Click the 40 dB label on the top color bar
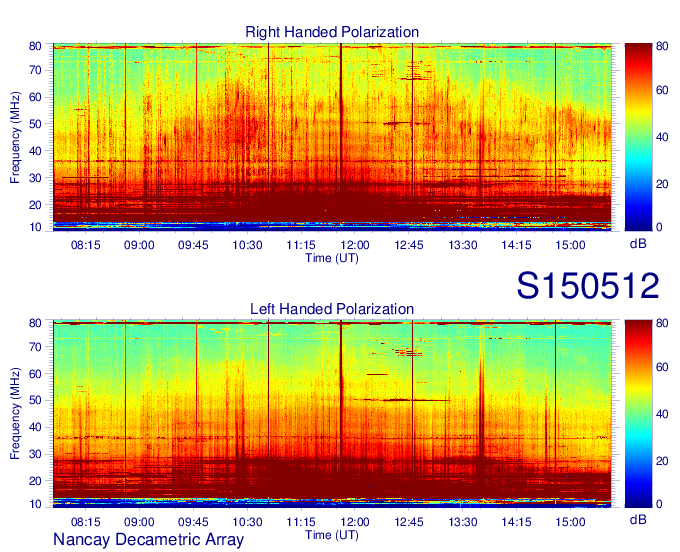Screen dimensions: 680x552 [x=662, y=137]
